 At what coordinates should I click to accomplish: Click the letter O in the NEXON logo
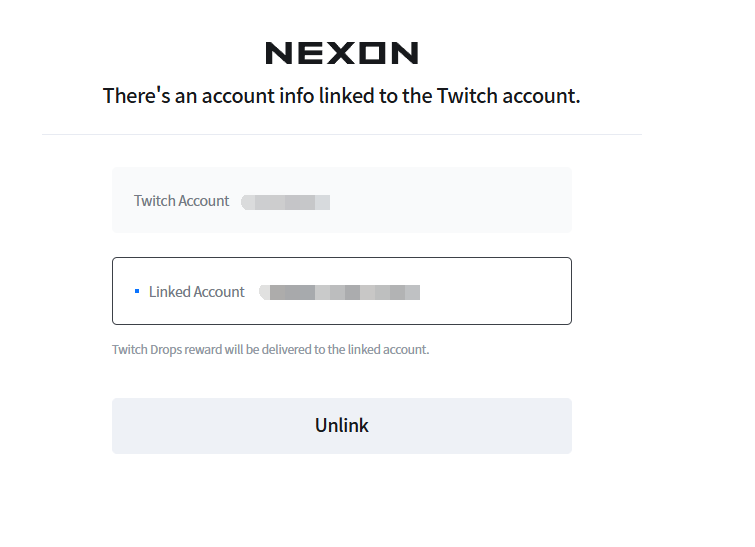point(373,53)
